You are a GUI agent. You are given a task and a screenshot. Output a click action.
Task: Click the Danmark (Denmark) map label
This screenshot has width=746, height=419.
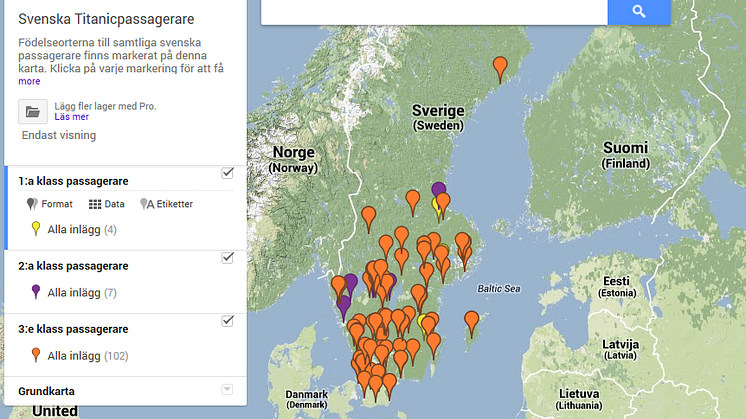(x=306, y=399)
